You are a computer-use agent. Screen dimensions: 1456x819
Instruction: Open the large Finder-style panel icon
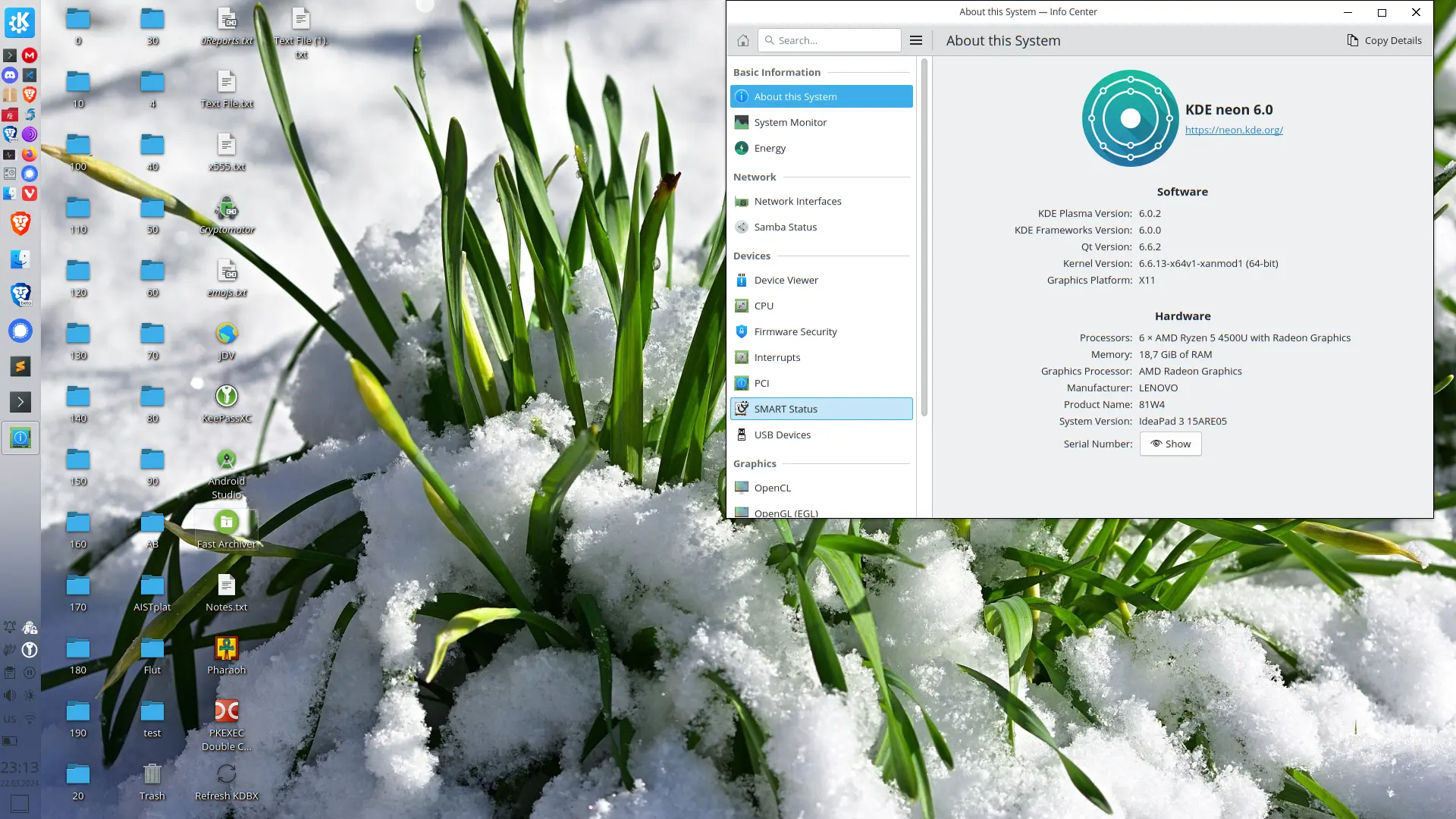(20, 259)
